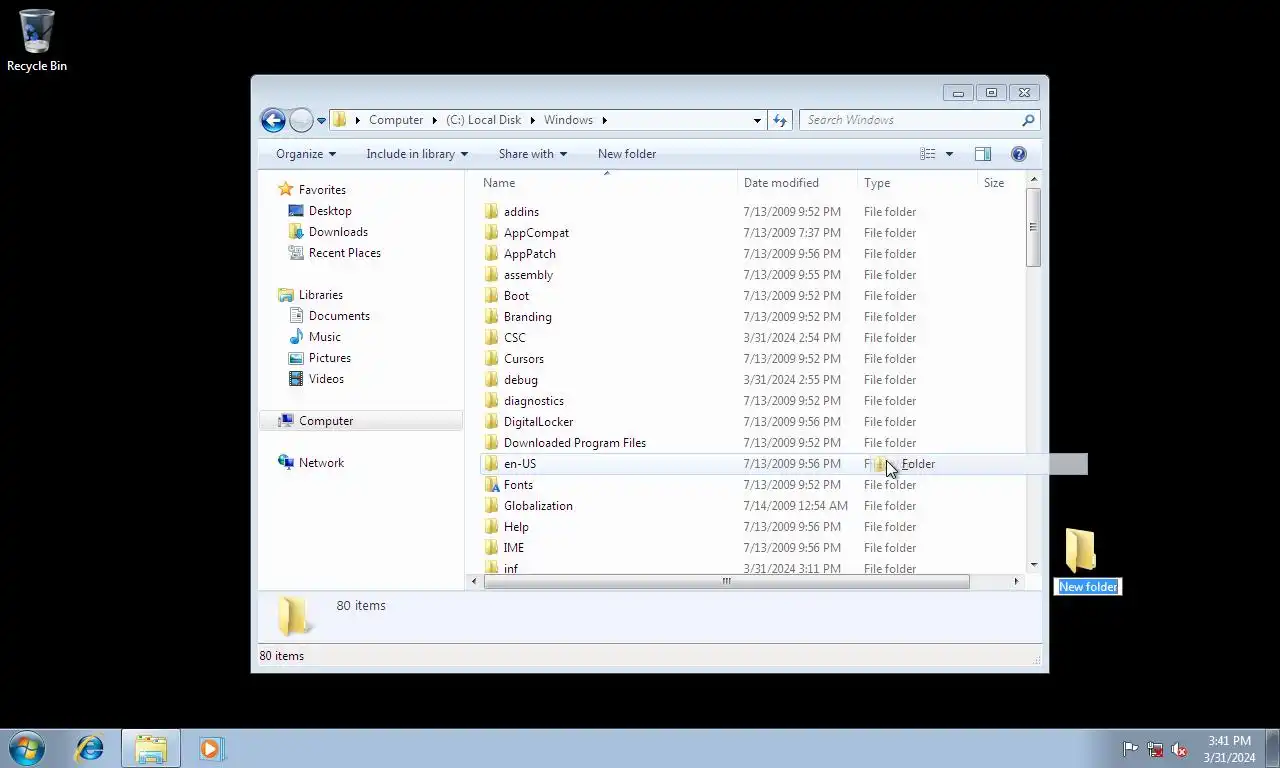
Task: Open recent pages dropdown beside Forward arrow
Action: pyautogui.click(x=321, y=120)
